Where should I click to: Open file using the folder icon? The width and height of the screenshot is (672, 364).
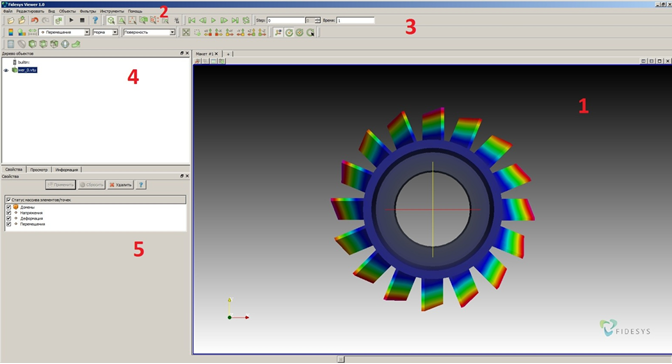pos(10,20)
